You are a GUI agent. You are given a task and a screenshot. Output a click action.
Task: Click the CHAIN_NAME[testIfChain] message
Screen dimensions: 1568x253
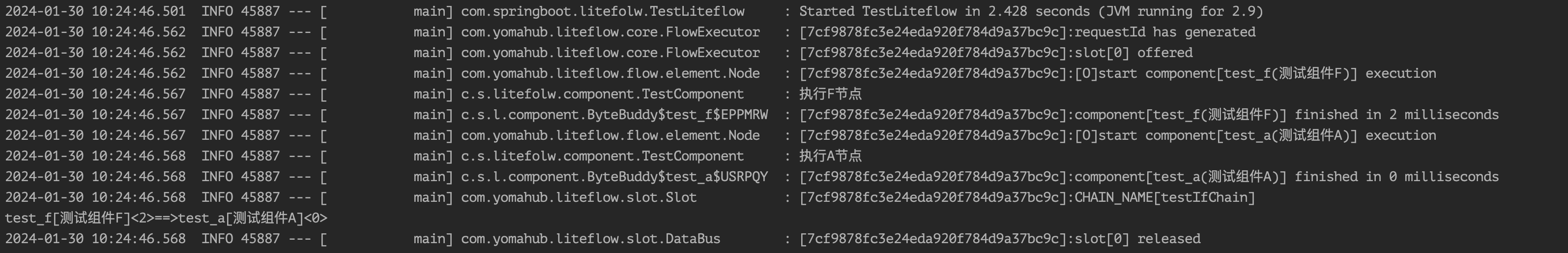pos(1165,197)
